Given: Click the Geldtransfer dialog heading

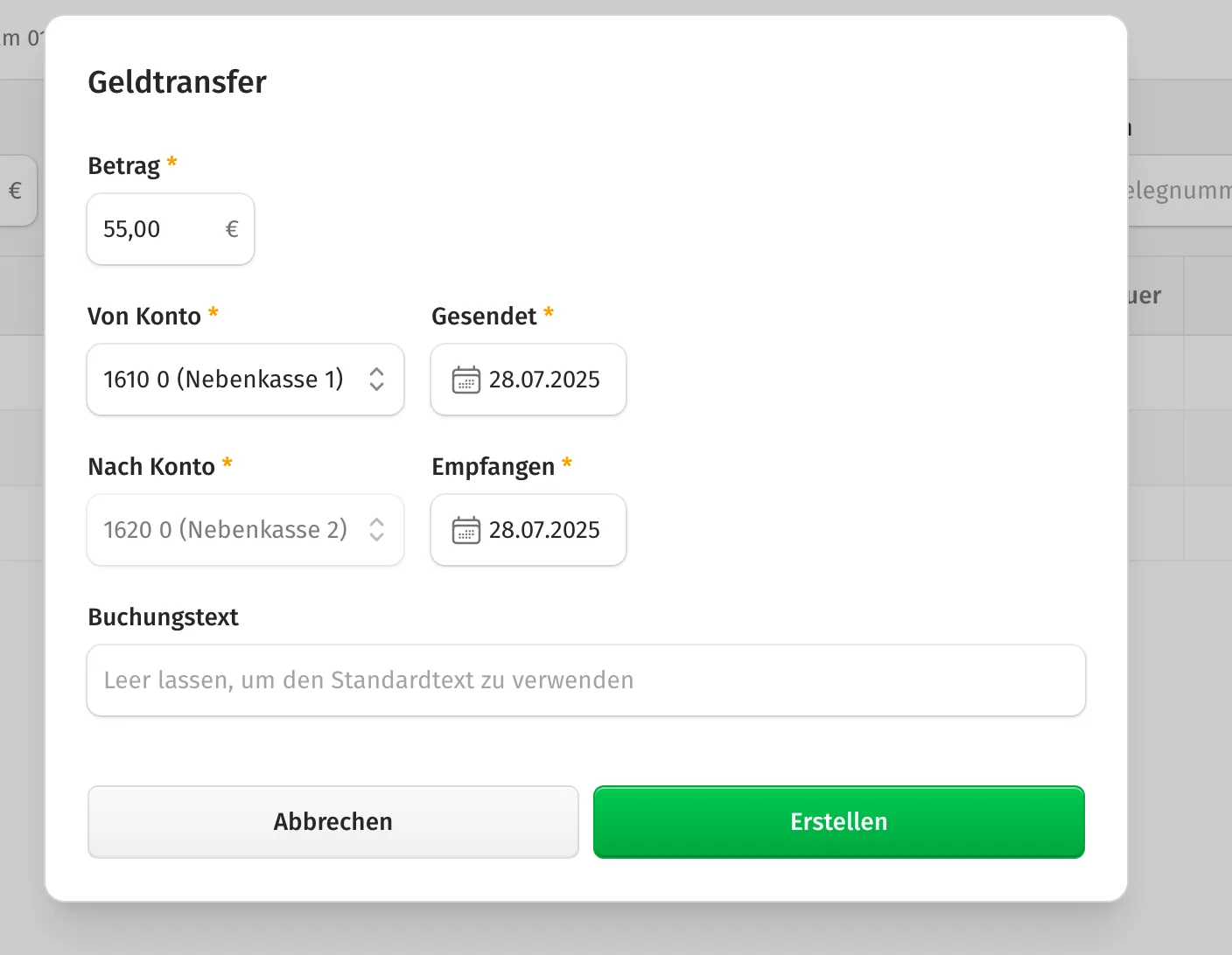Looking at the screenshot, I should [x=178, y=82].
